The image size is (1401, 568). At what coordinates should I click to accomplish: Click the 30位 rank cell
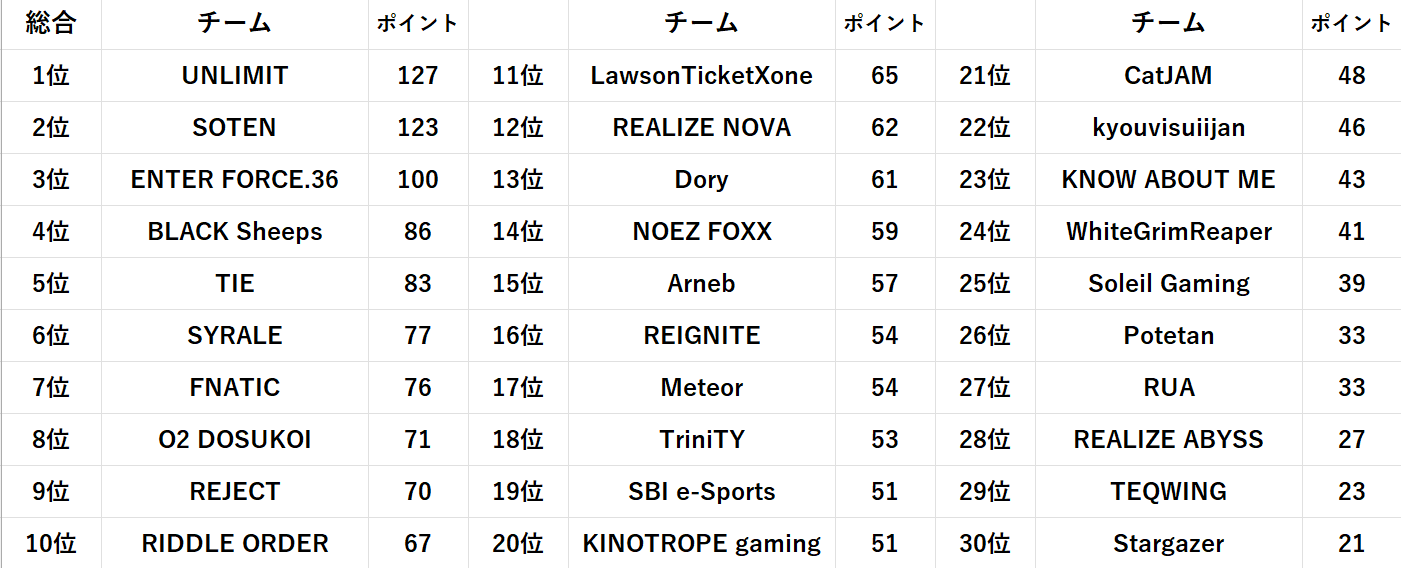pyautogui.click(x=985, y=544)
